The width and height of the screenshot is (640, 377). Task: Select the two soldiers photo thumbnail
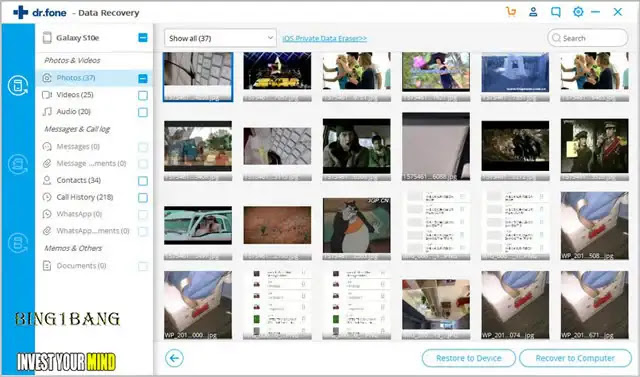point(595,150)
